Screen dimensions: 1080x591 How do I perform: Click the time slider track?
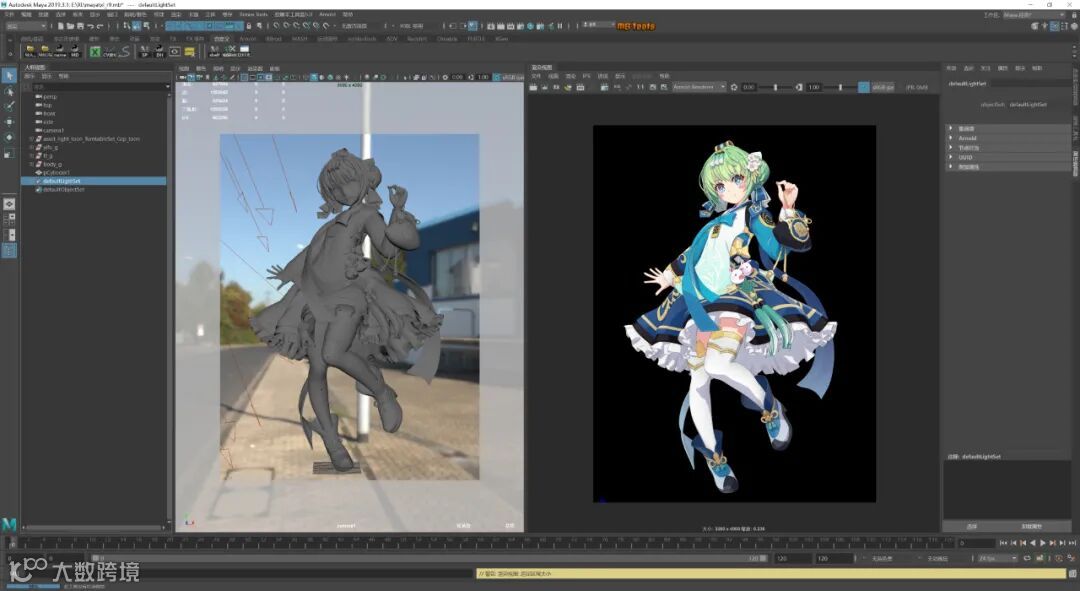(x=482, y=543)
